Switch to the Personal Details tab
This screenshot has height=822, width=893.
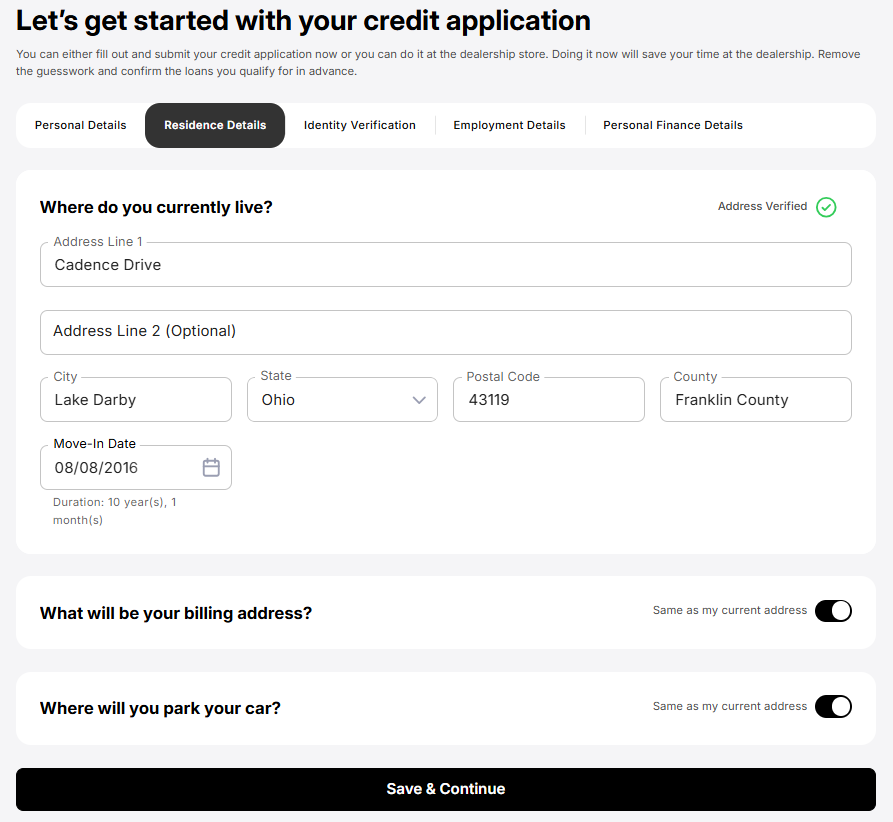click(80, 125)
